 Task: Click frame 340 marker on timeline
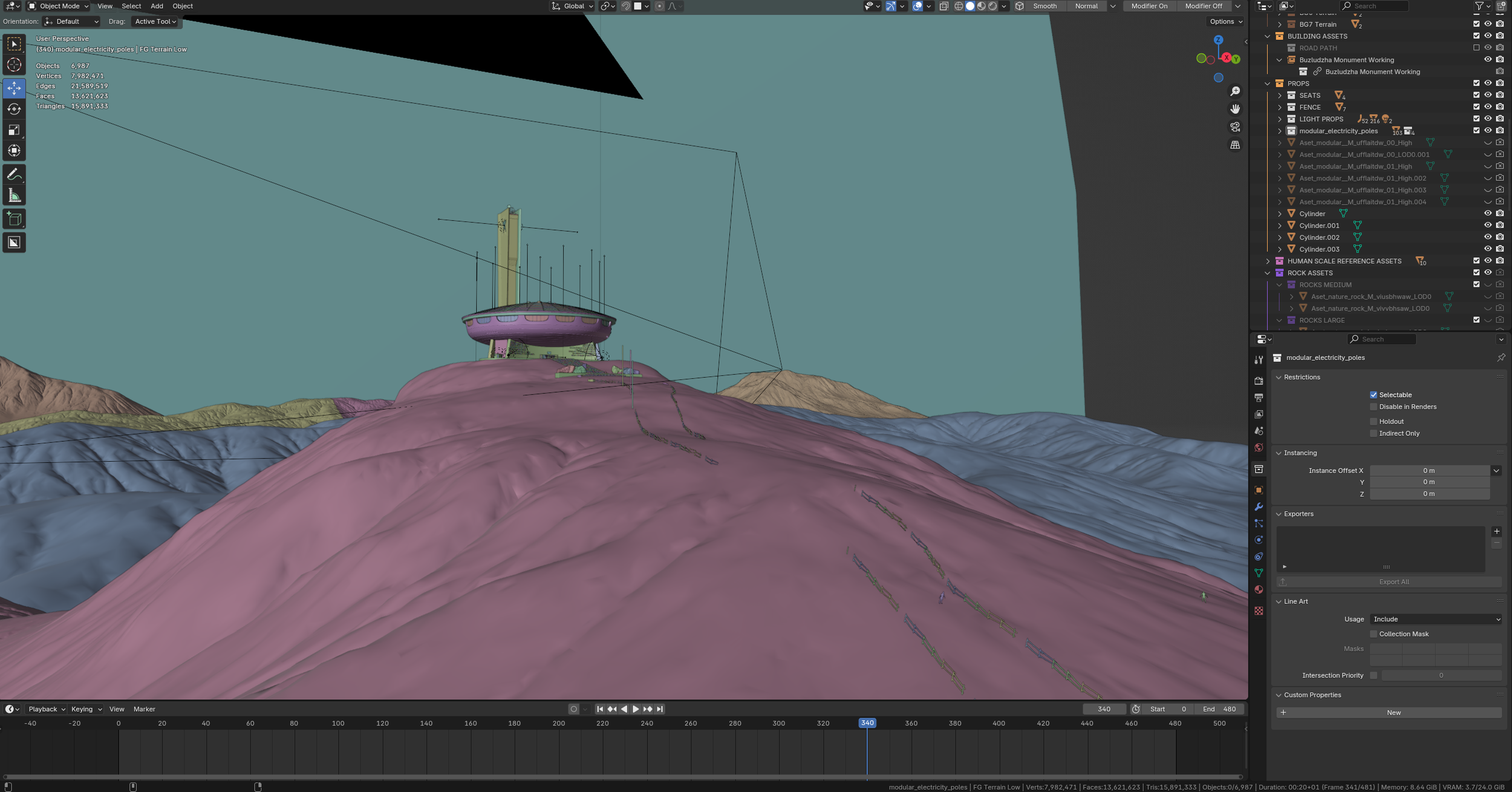pyautogui.click(x=867, y=723)
